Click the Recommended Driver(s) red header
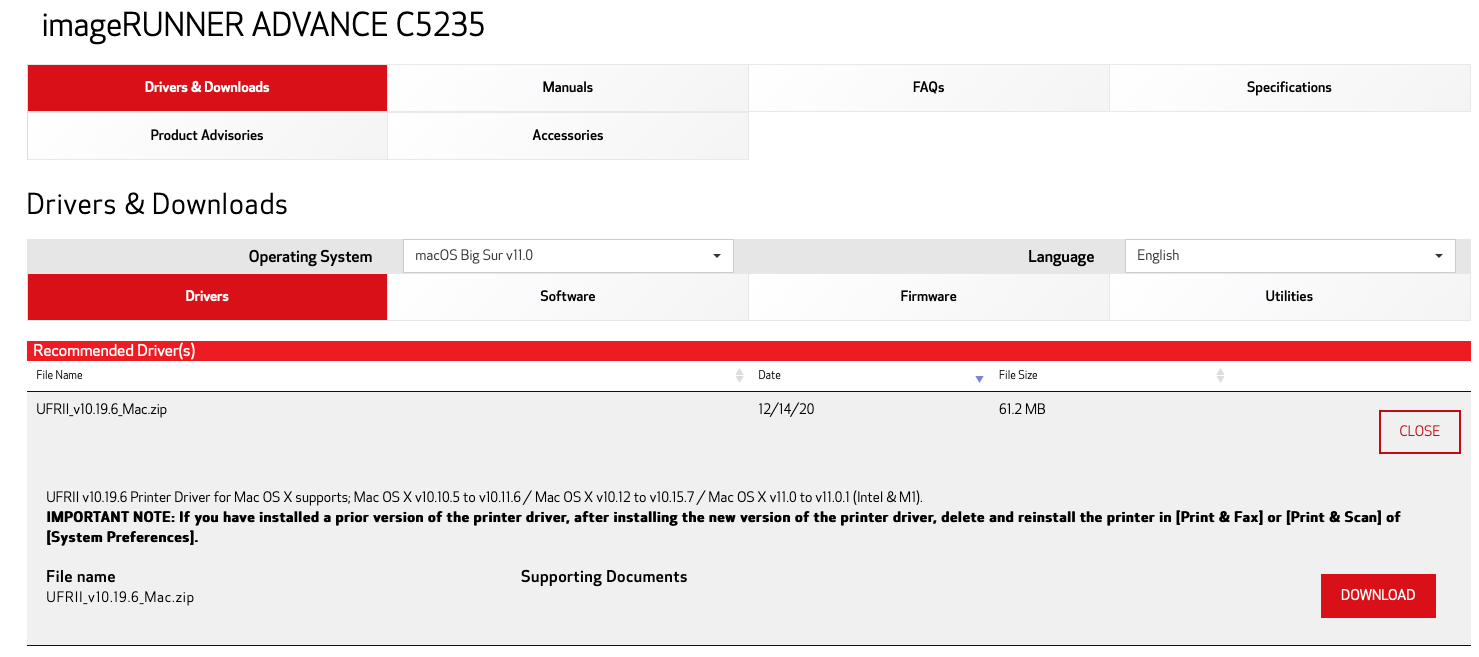Viewport: 1479px width, 657px height. 749,351
